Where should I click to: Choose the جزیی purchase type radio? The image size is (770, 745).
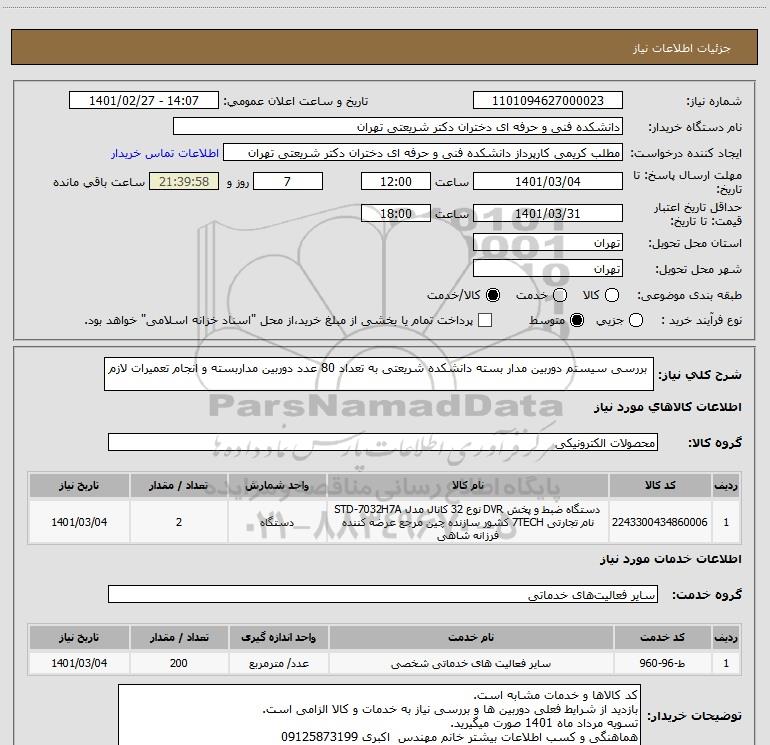tap(635, 320)
